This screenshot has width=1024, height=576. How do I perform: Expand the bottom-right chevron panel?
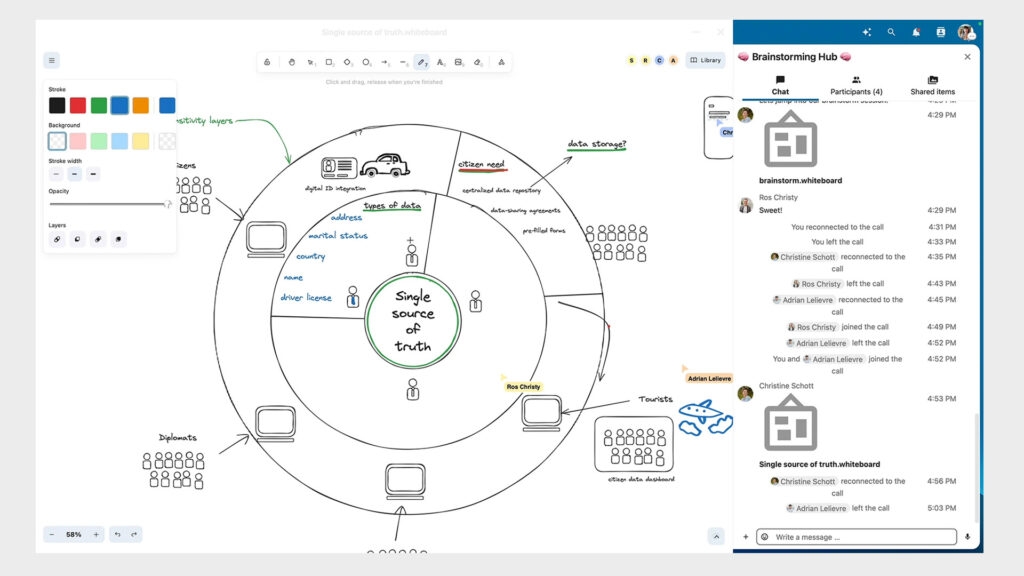coord(716,536)
